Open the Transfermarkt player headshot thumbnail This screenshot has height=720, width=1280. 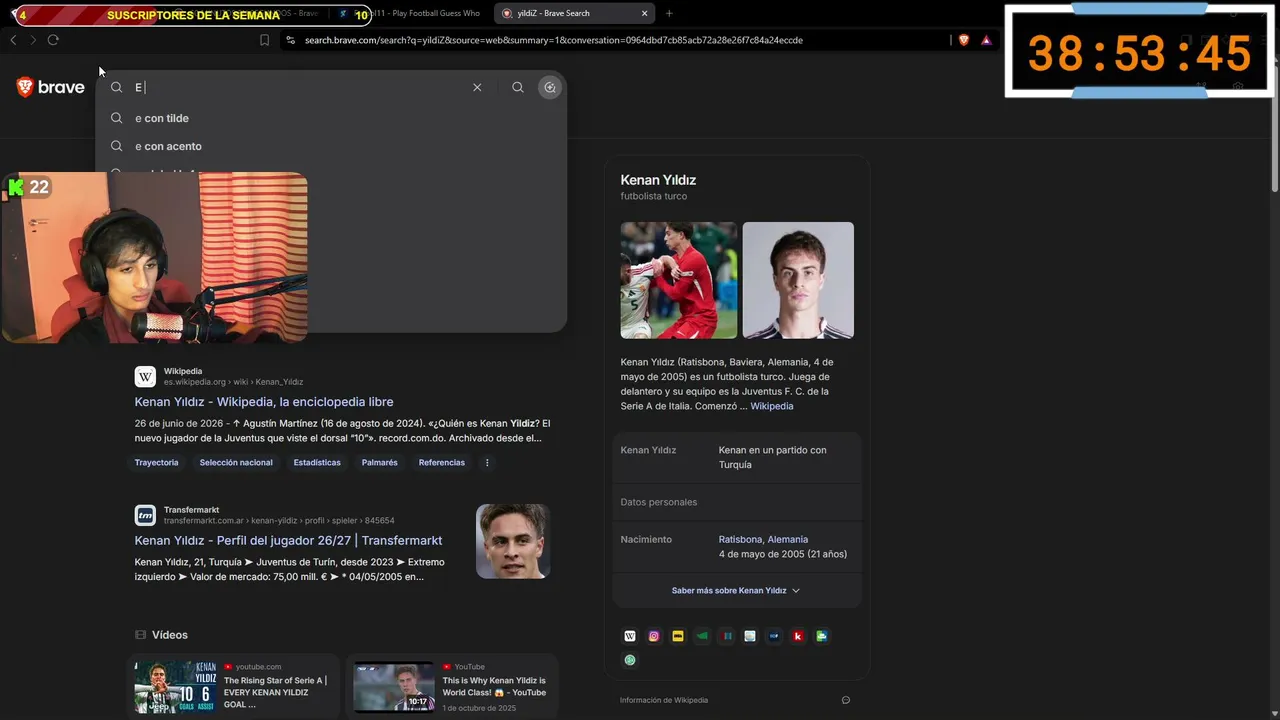point(513,541)
